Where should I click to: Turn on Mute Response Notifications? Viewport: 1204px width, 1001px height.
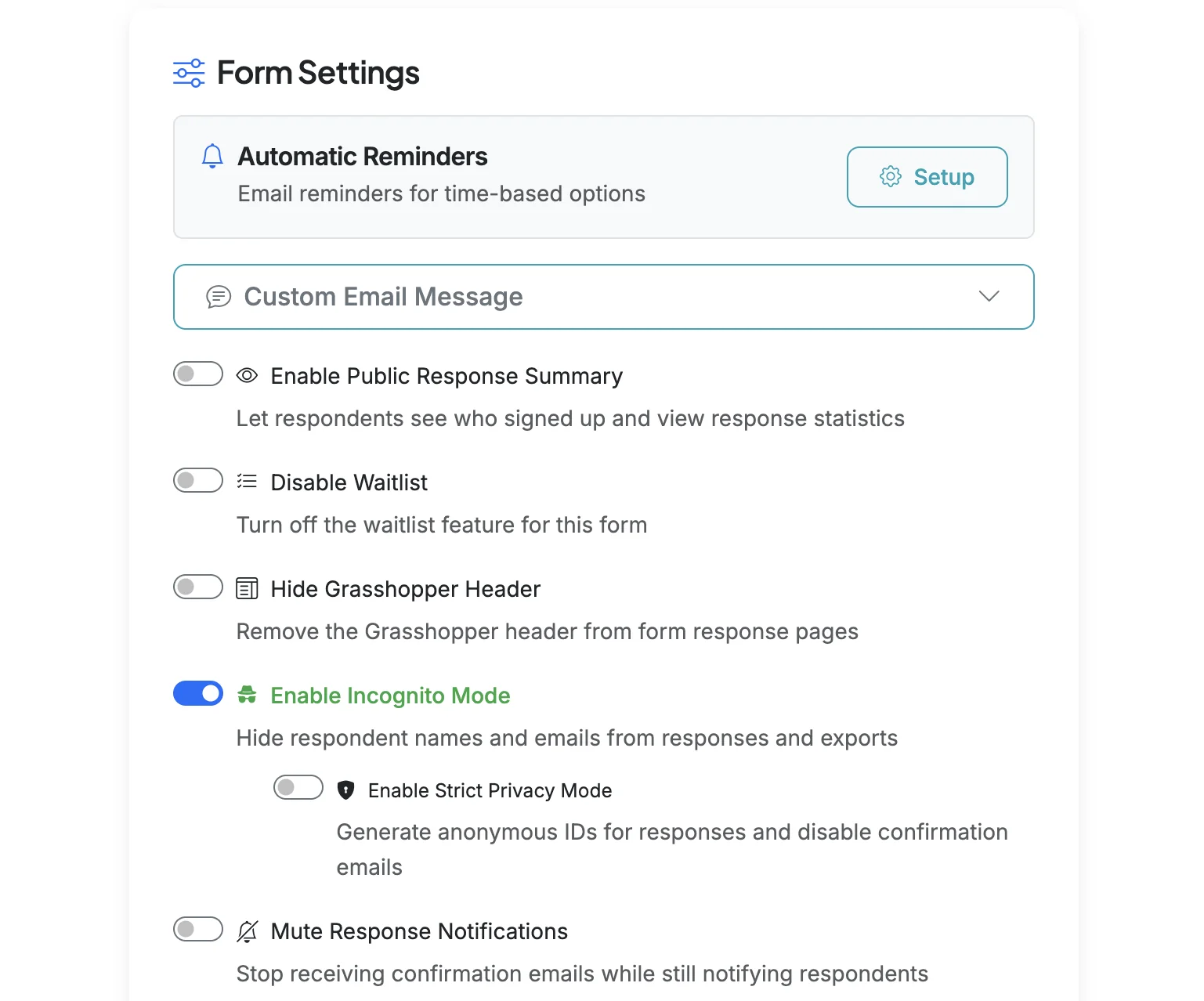pos(197,929)
